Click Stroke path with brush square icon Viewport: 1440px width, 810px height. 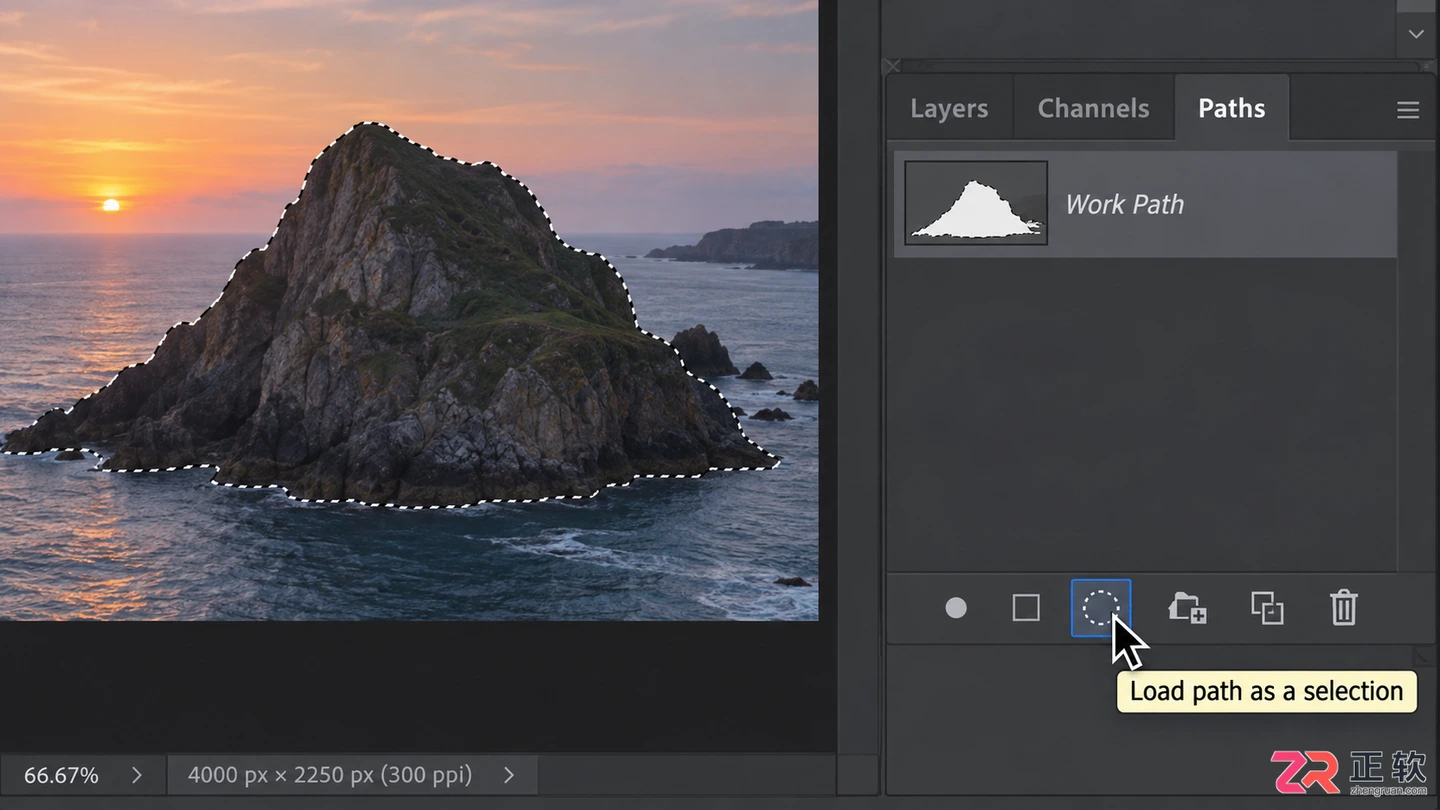(1026, 608)
